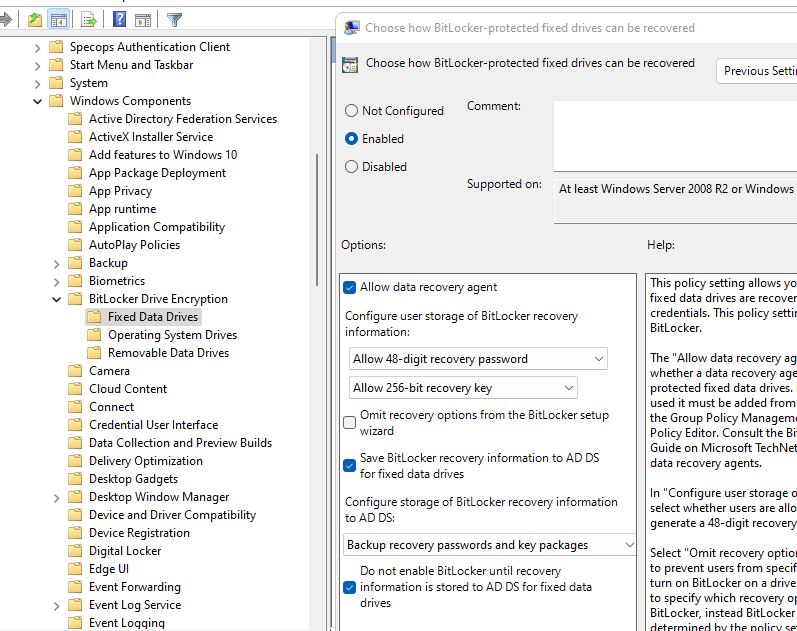Collapse the BitLocker Drive Encryption node
797x631 pixels.
coord(56,299)
